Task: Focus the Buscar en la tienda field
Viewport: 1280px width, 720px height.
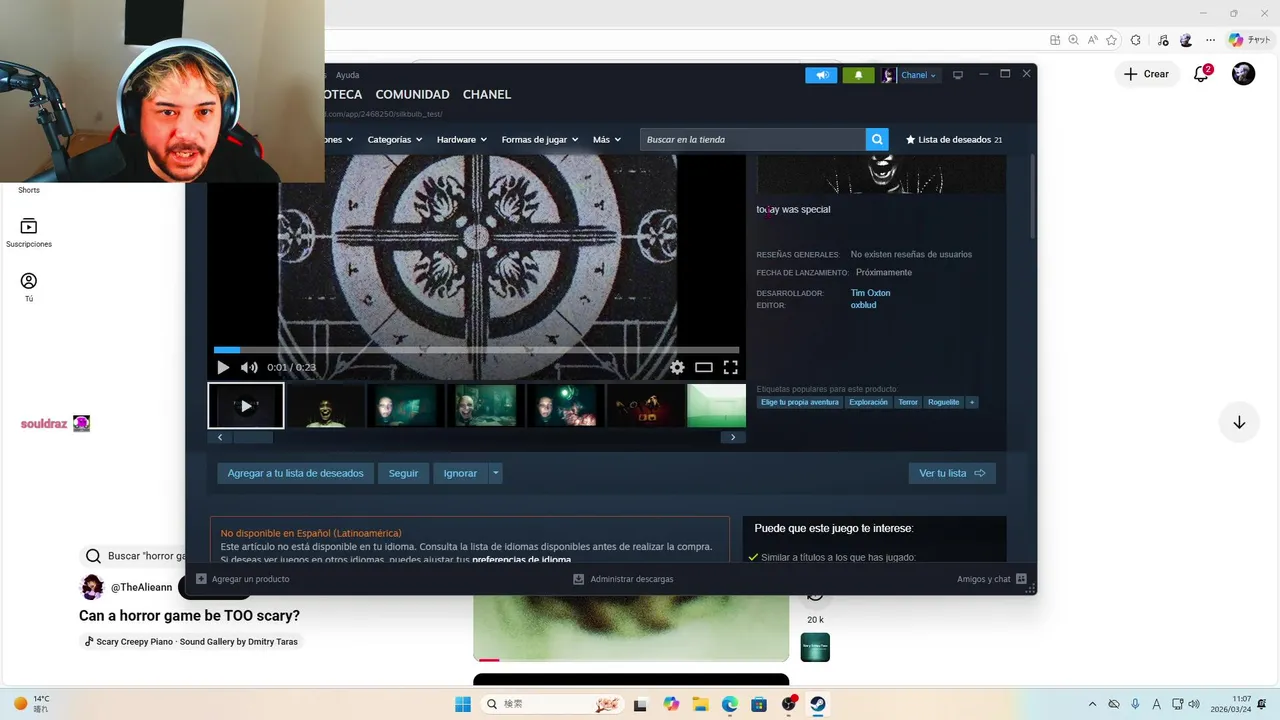Action: pyautogui.click(x=753, y=139)
